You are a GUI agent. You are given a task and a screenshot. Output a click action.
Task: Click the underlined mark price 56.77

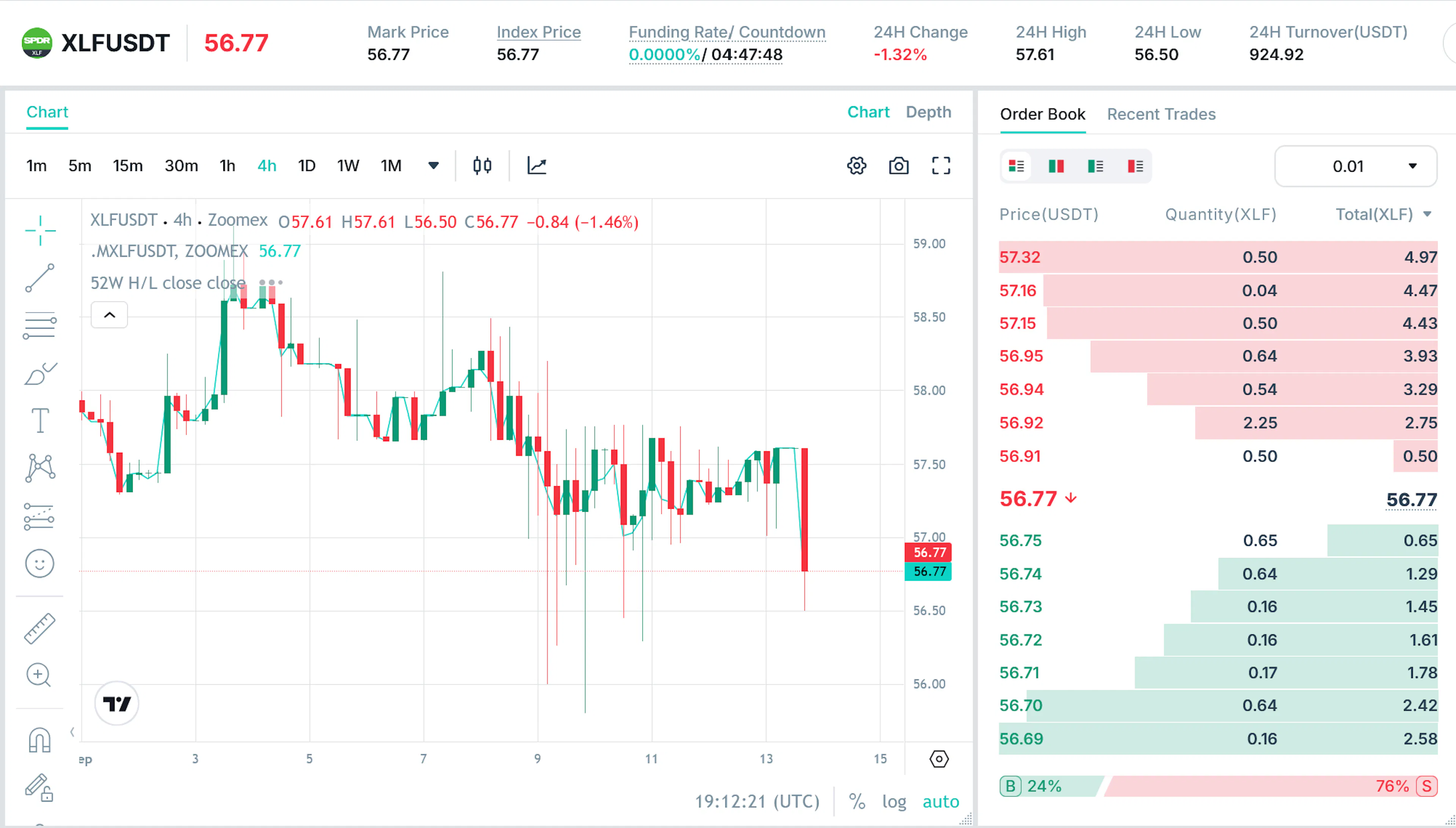(x=1412, y=500)
